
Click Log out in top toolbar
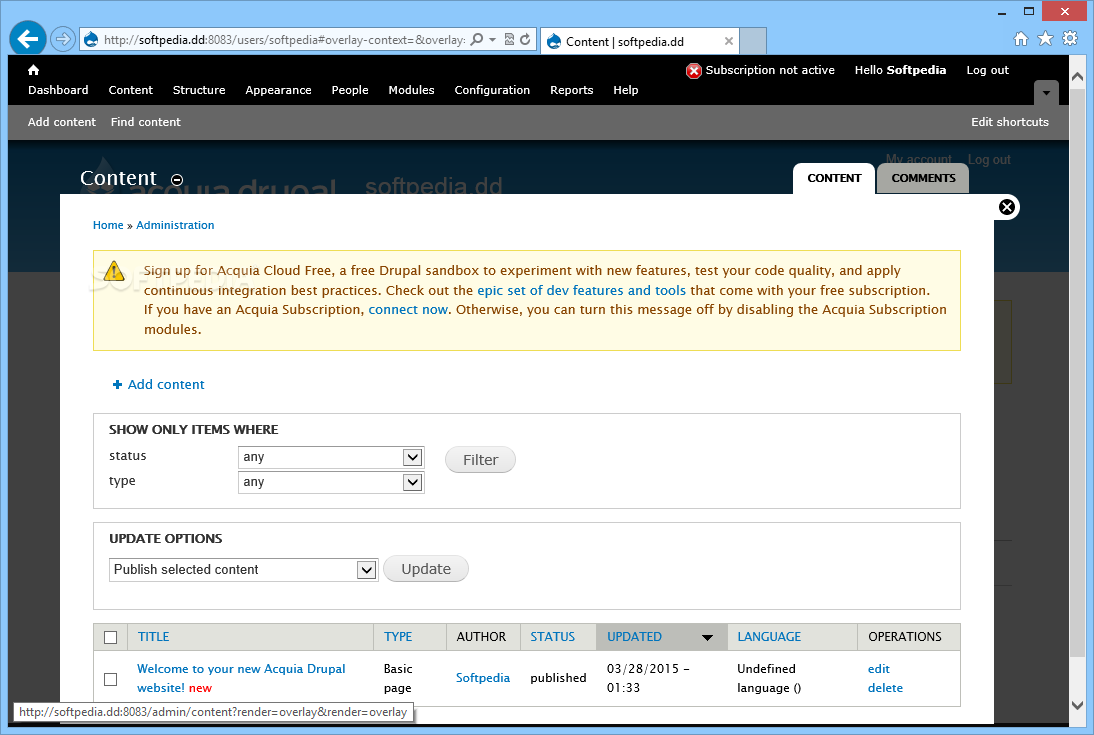click(987, 70)
